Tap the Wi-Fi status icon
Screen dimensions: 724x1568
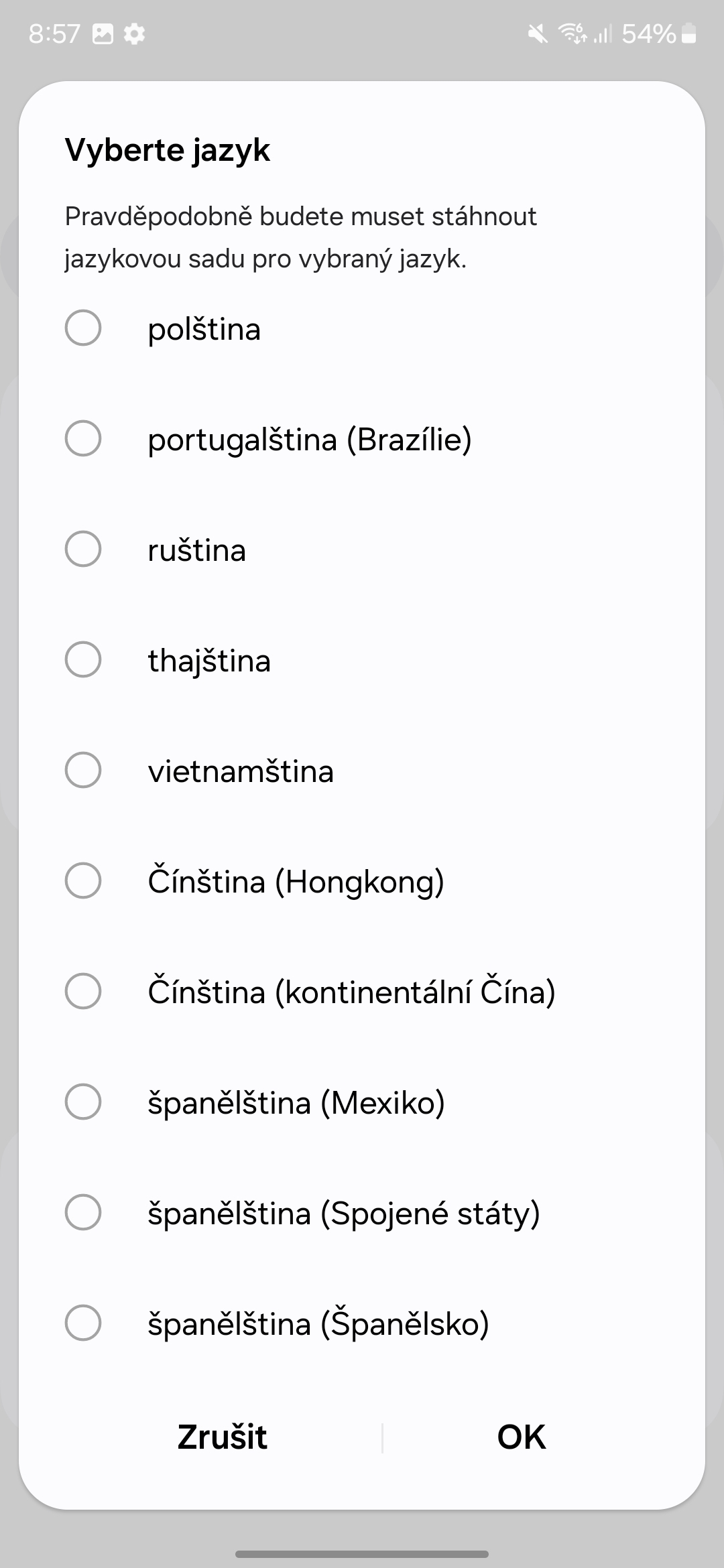pyautogui.click(x=572, y=34)
